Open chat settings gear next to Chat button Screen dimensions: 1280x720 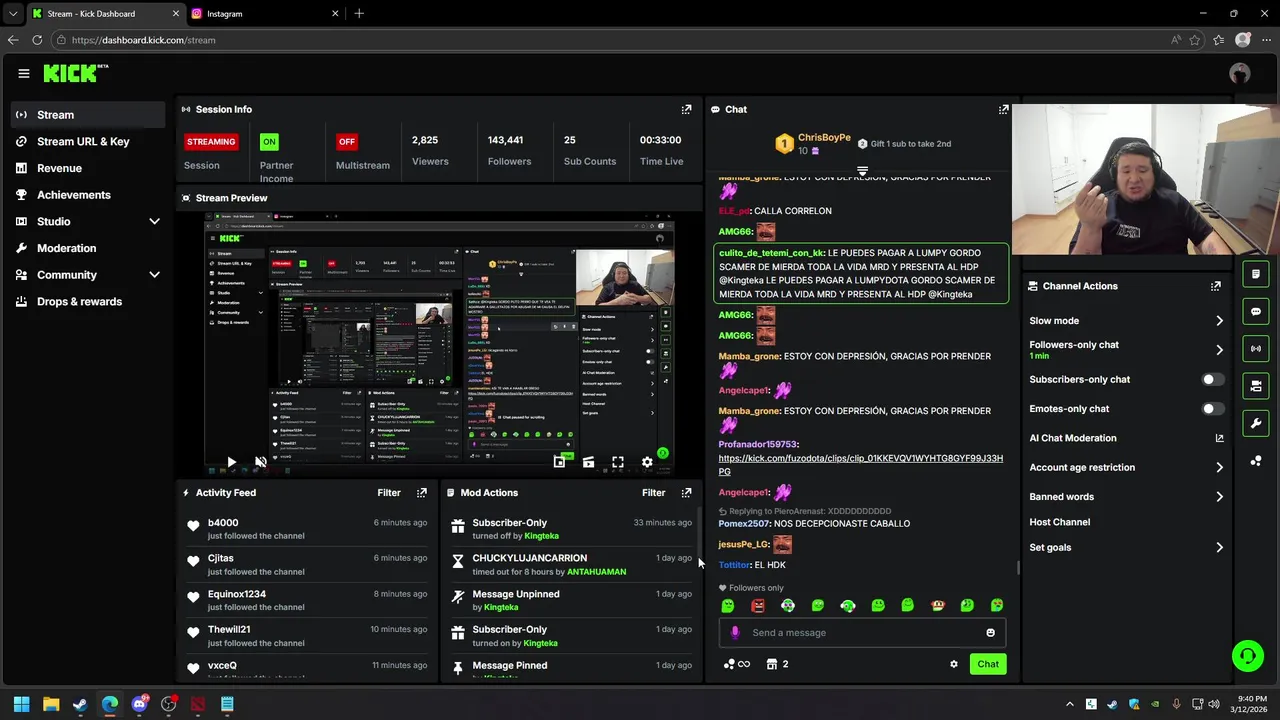pyautogui.click(x=954, y=664)
